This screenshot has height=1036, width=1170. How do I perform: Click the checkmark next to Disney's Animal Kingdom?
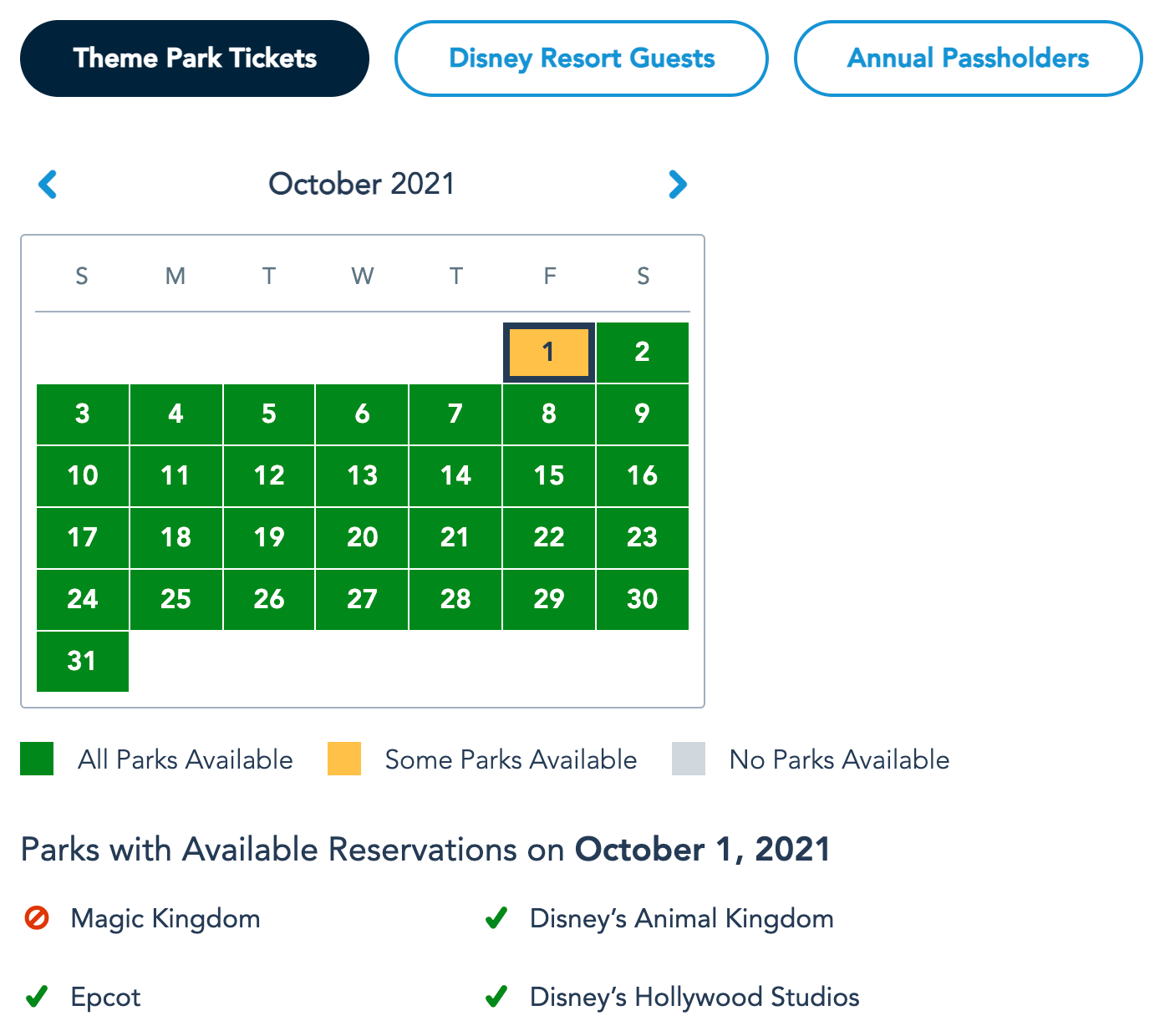(x=496, y=918)
